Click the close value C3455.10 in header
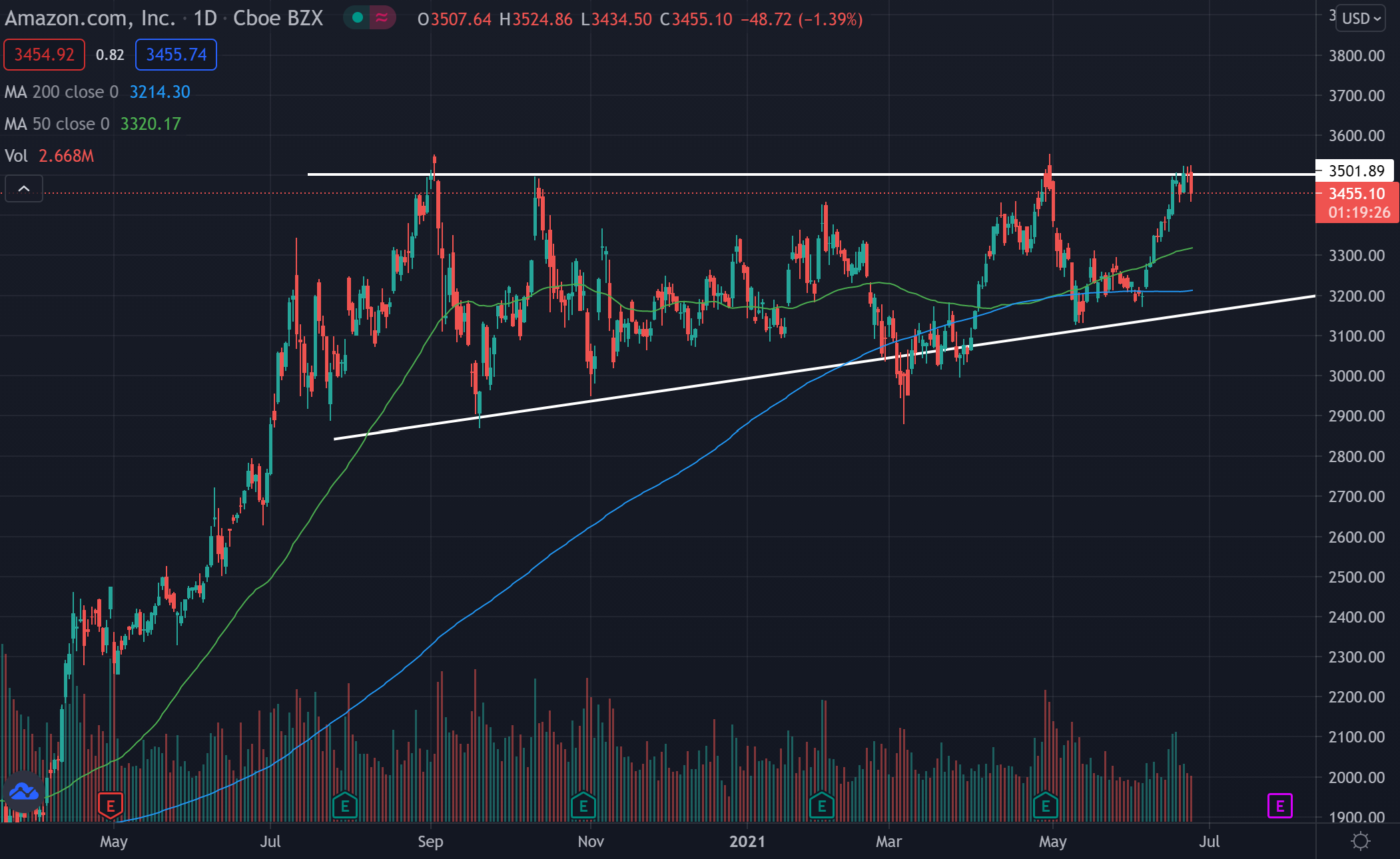This screenshot has width=1400, height=859. pyautogui.click(x=696, y=19)
